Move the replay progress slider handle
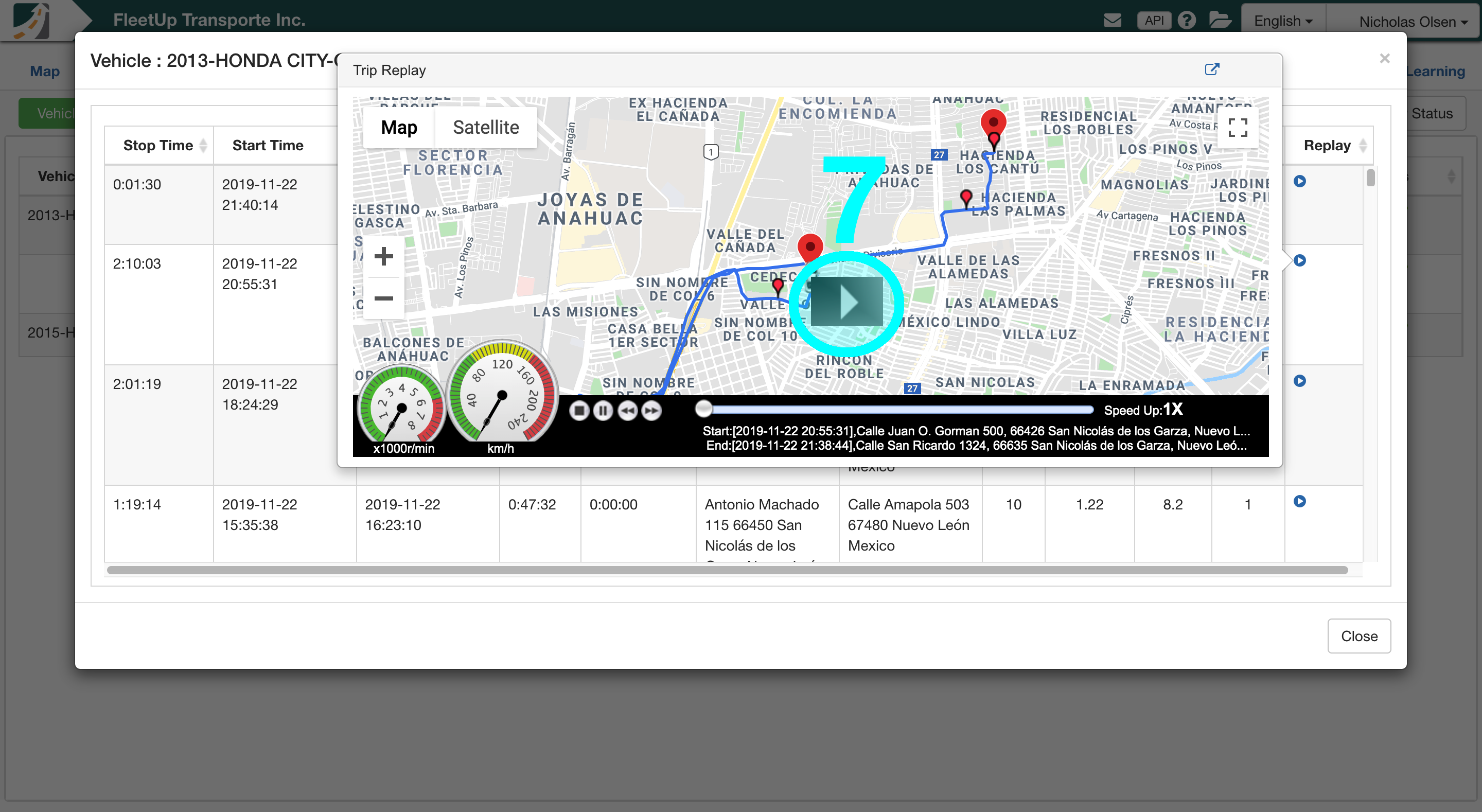Viewport: 1482px width, 812px height. pos(703,409)
